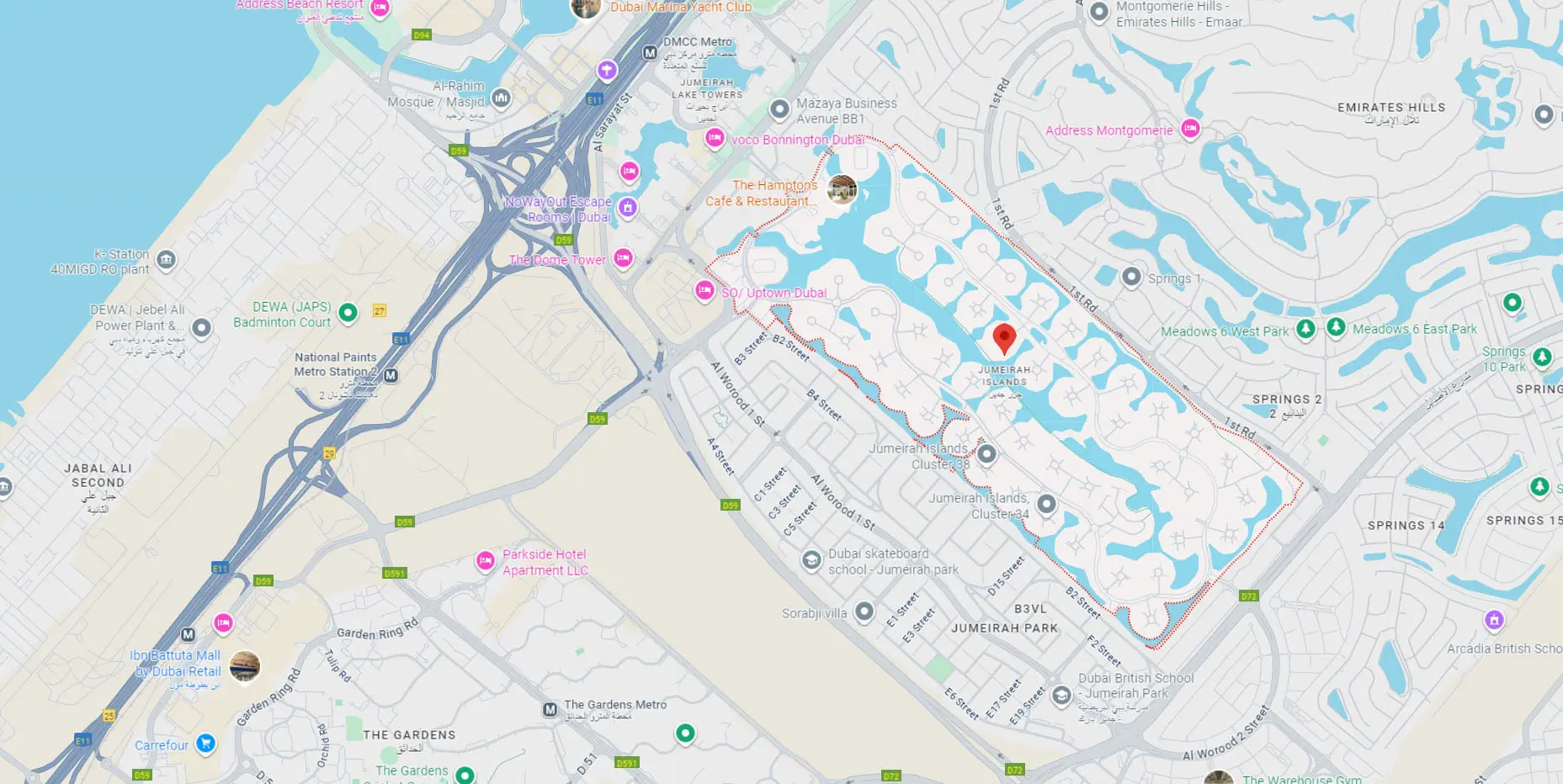
Task: Select the Al-Rahim Mosque marker icon
Action: pyautogui.click(x=501, y=99)
